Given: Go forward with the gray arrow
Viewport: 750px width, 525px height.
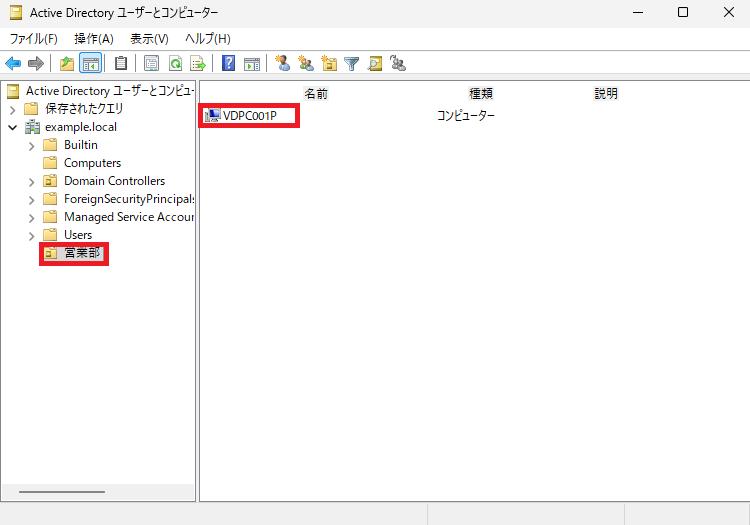Looking at the screenshot, I should (36, 63).
